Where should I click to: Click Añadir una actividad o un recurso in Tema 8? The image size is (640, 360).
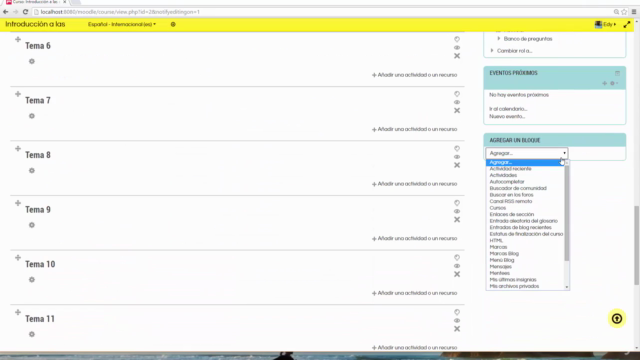point(414,184)
